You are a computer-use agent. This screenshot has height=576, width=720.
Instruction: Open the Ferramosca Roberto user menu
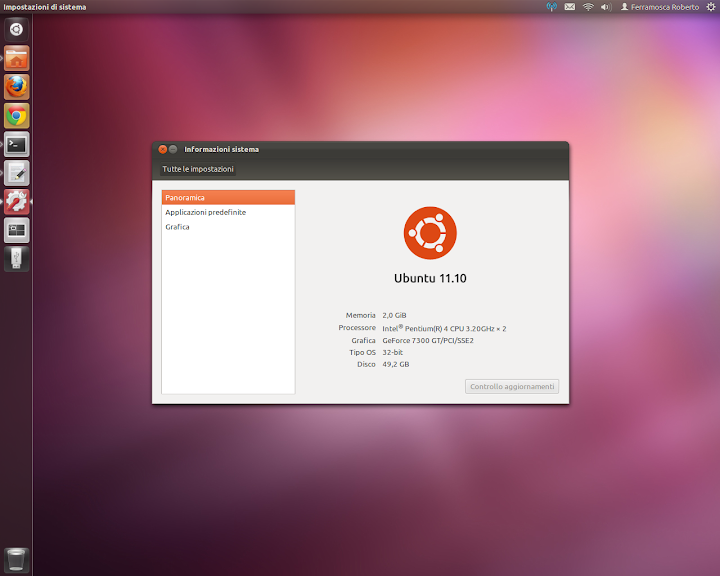coord(660,7)
